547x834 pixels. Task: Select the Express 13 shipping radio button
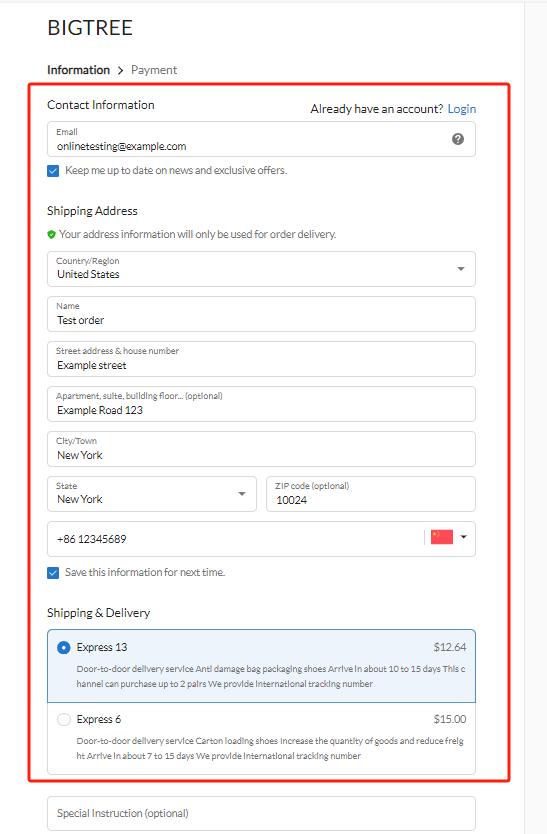coord(64,647)
